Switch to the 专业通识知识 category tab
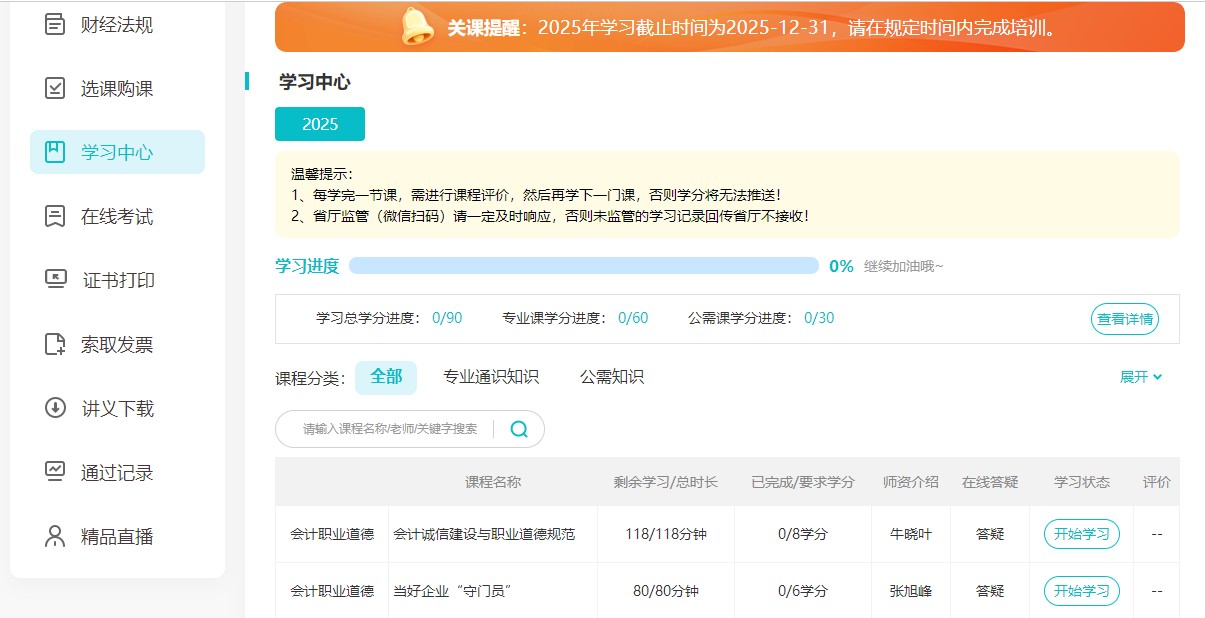This screenshot has width=1205, height=618. click(x=490, y=377)
